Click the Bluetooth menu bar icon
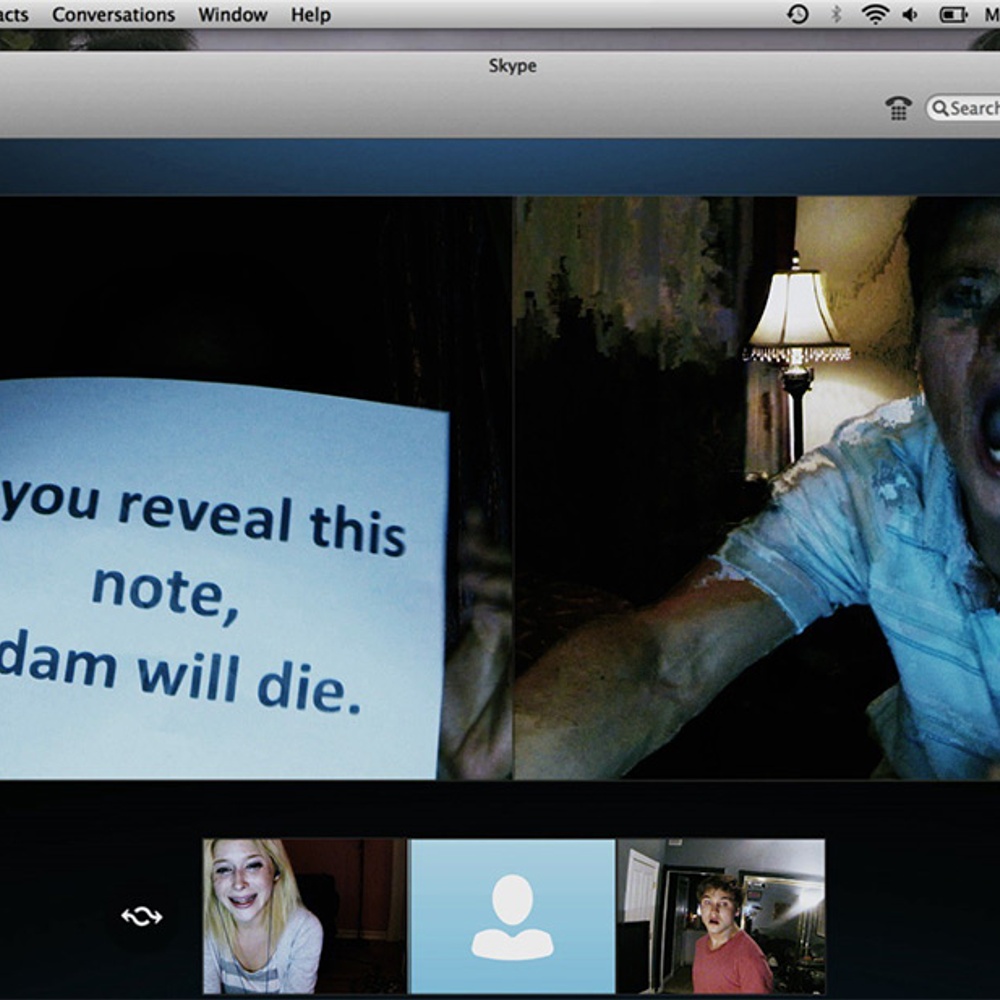Screen dimensions: 1000x1000 (836, 14)
